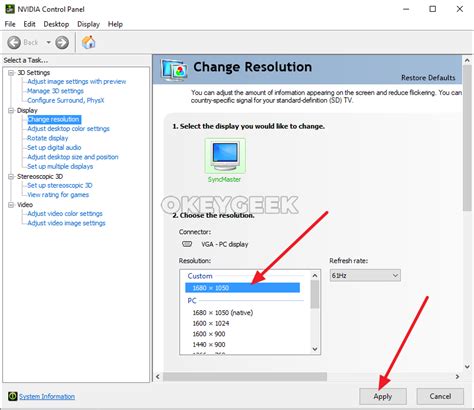Viewport: 474px width, 410px height.
Task: Open the Desktop menu
Action: 56,24
